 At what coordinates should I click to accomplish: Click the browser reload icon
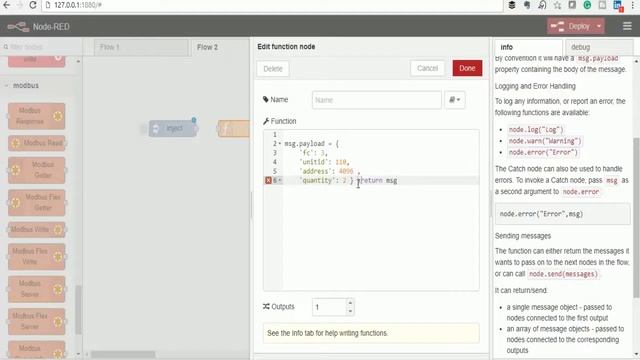coord(33,5)
